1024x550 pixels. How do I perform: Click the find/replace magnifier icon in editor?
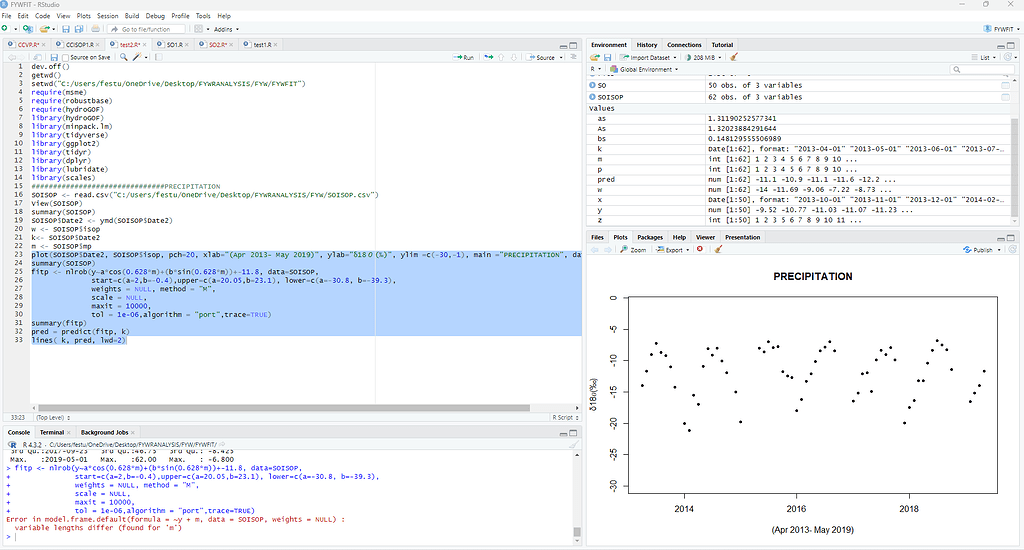pyautogui.click(x=122, y=58)
